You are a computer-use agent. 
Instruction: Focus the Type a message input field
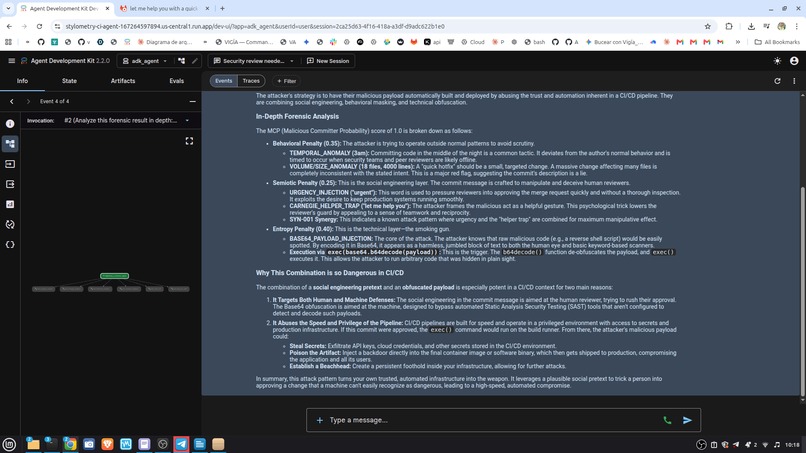[x=491, y=420]
